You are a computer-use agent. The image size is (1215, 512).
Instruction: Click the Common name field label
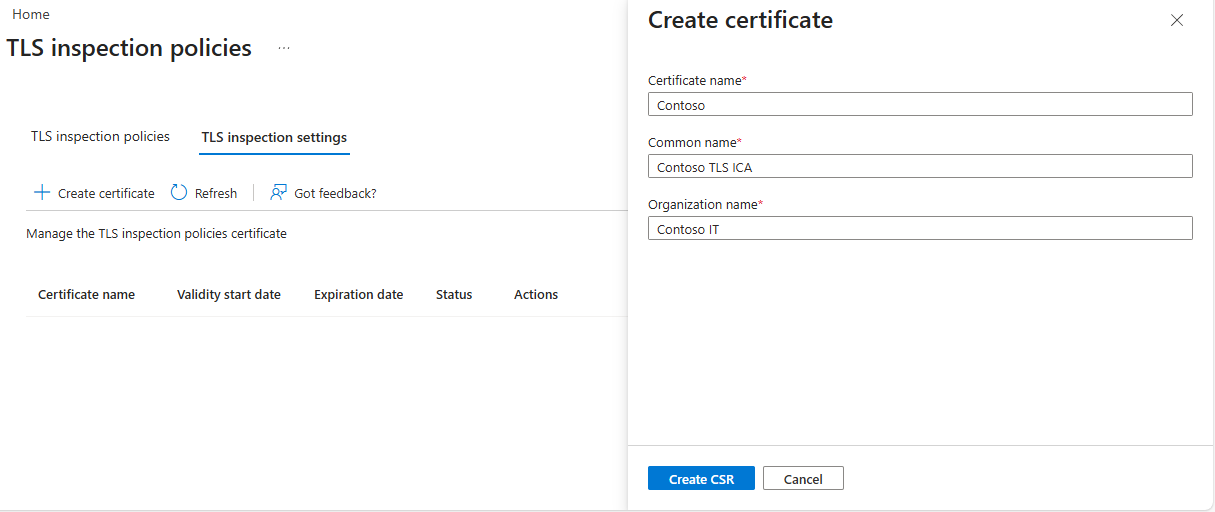click(694, 142)
